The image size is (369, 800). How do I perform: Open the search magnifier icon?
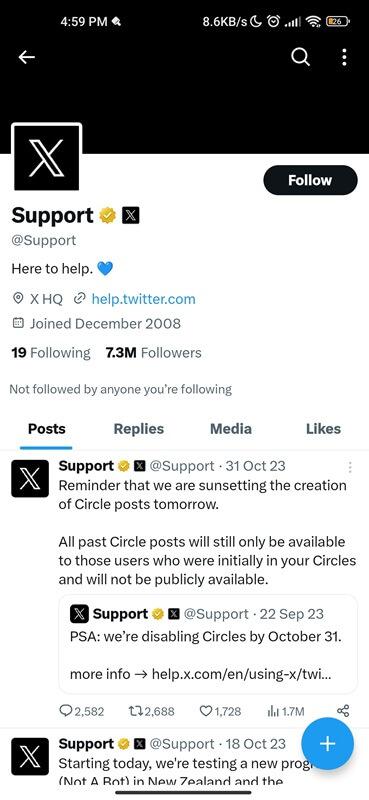click(x=300, y=57)
